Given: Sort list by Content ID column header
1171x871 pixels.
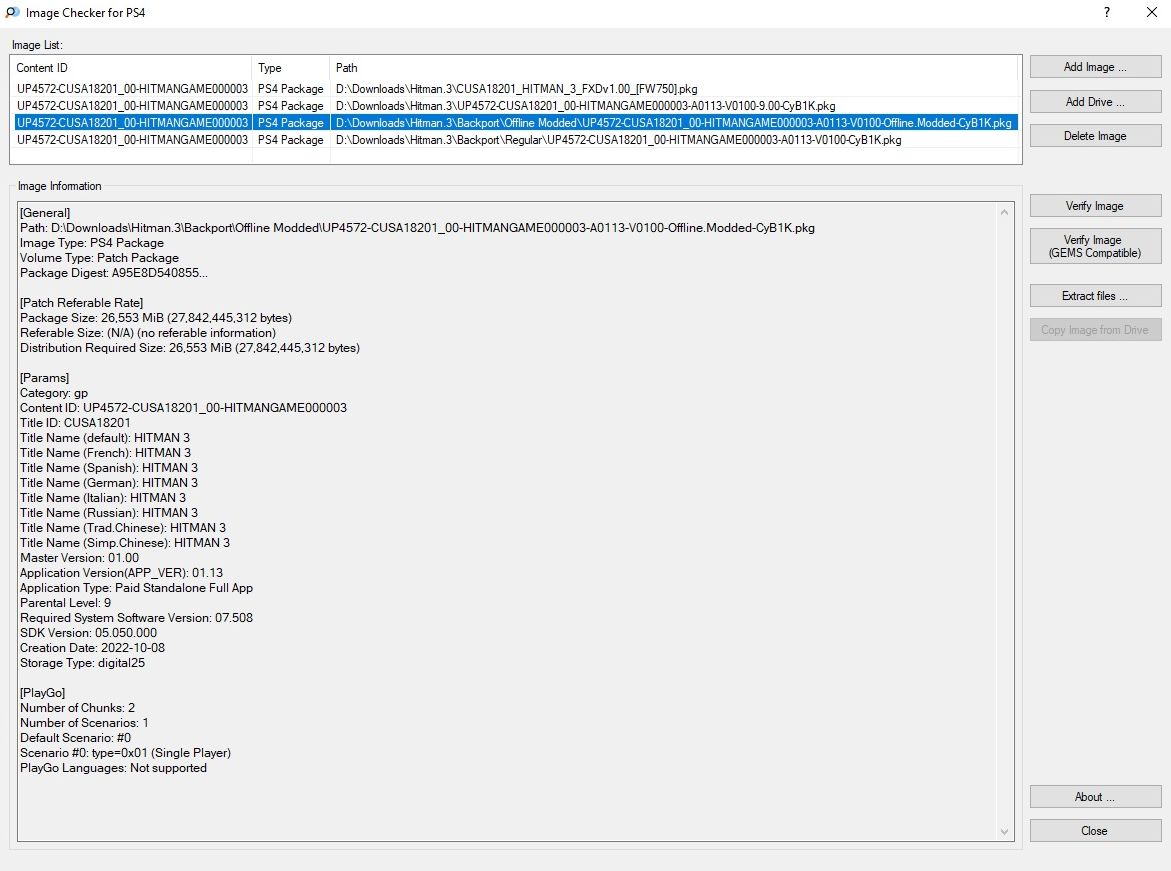Looking at the screenshot, I should [x=130, y=68].
